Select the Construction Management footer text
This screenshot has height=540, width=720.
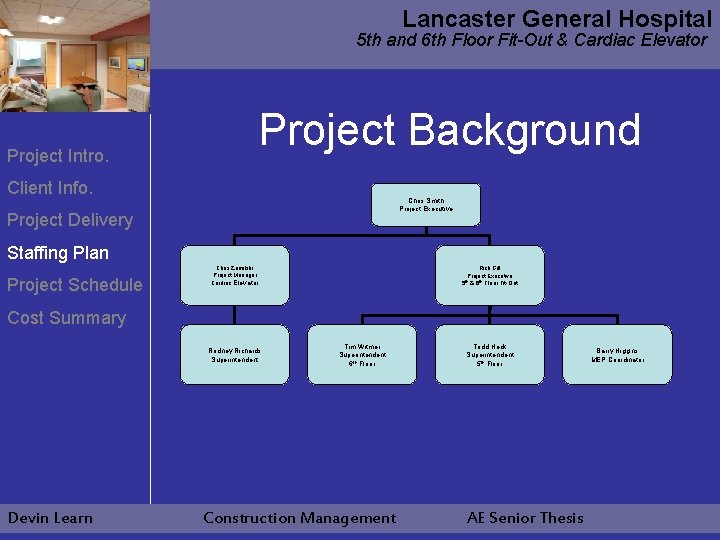(x=299, y=518)
